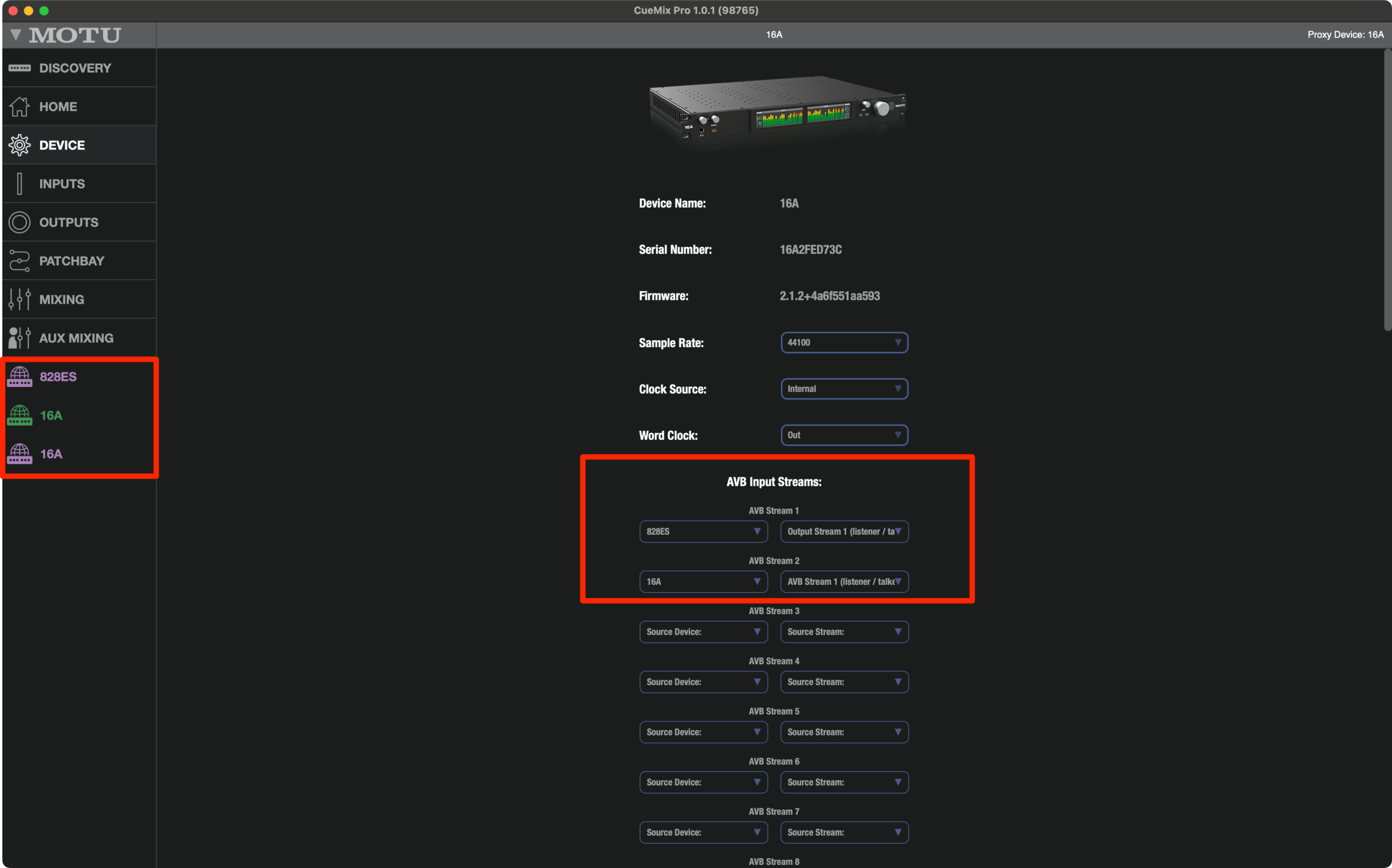Change AVB Stream 2 source stream dropdown
The width and height of the screenshot is (1392, 868).
coord(844,581)
